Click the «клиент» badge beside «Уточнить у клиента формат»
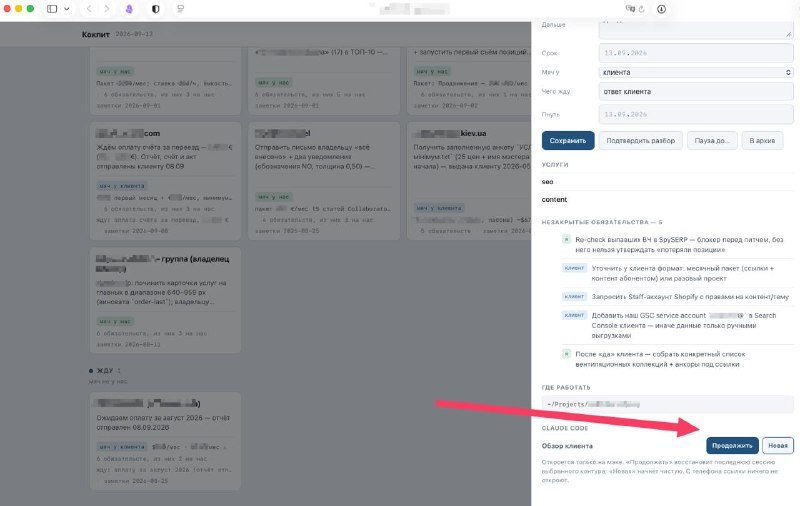800x506 pixels. (x=574, y=268)
